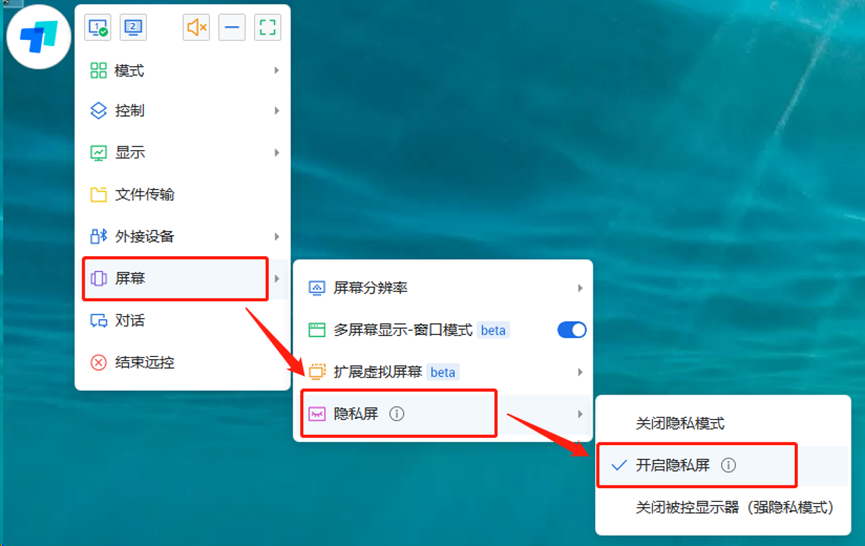Click info icon next to 开启隐私屏
The image size is (865, 546).
pyautogui.click(x=728, y=465)
